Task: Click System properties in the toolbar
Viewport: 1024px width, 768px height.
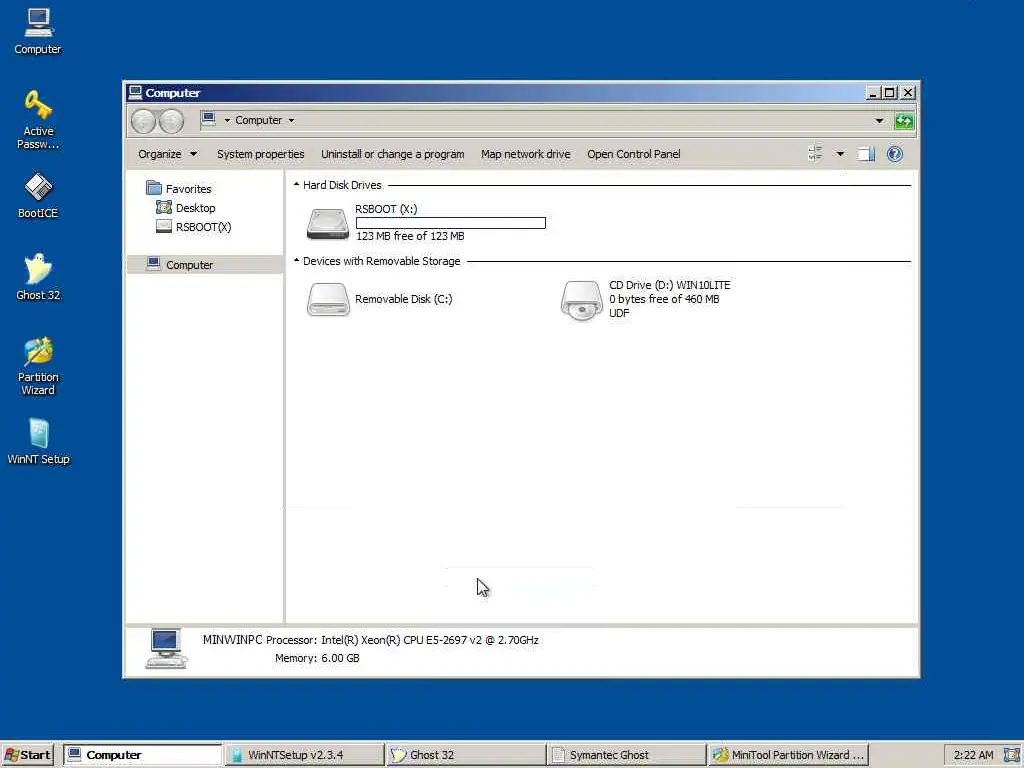Action: tap(261, 154)
